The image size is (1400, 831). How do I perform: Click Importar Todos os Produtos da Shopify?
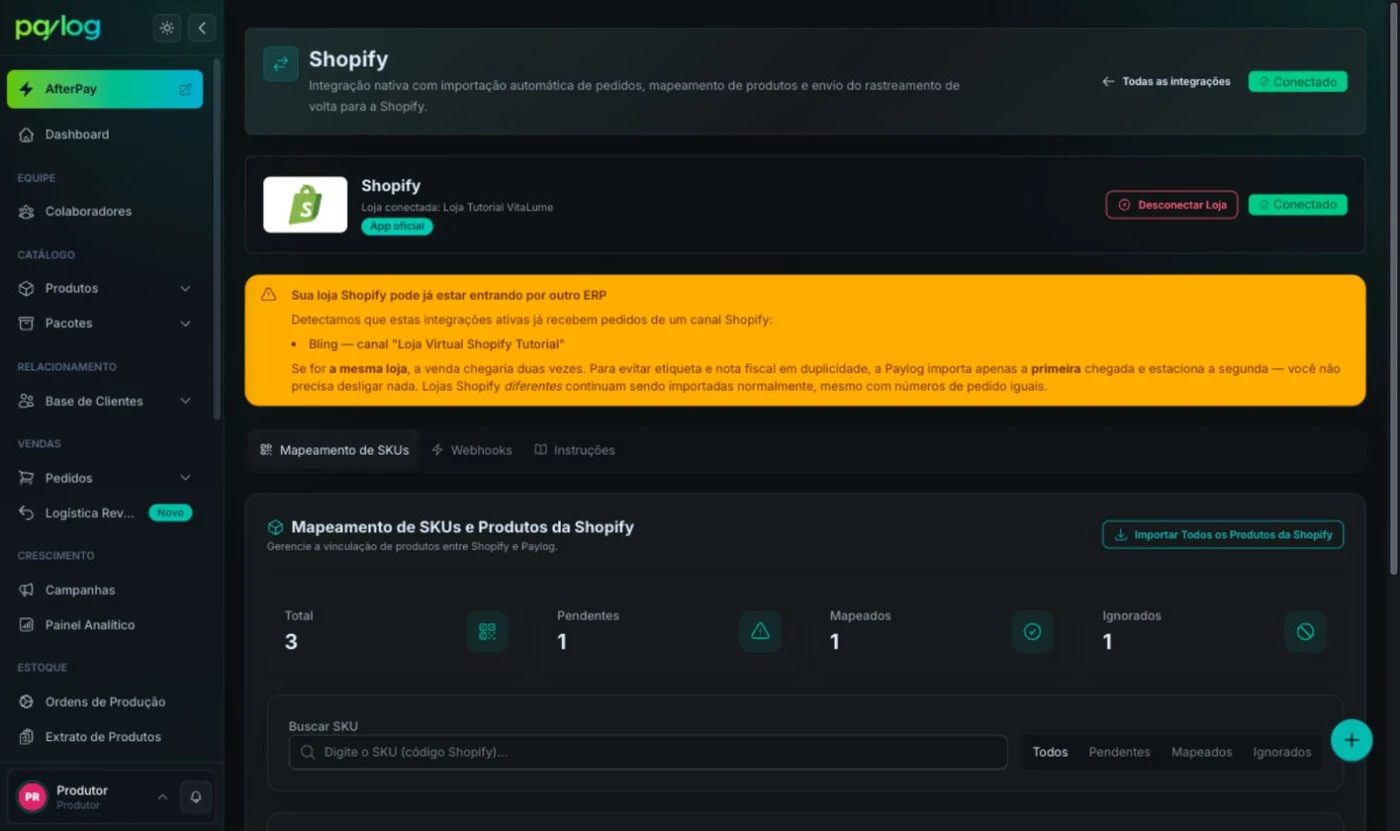tap(1223, 535)
